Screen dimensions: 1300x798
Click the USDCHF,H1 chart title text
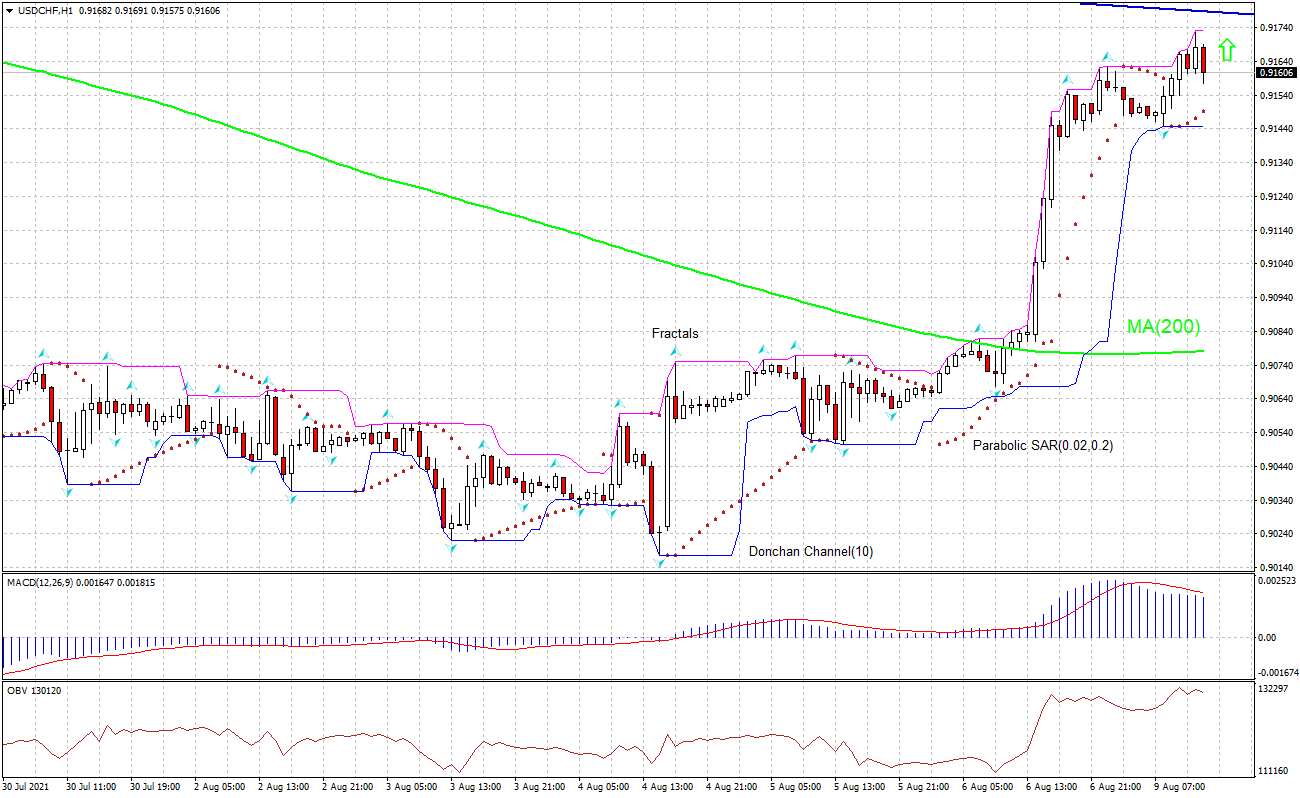click(44, 9)
